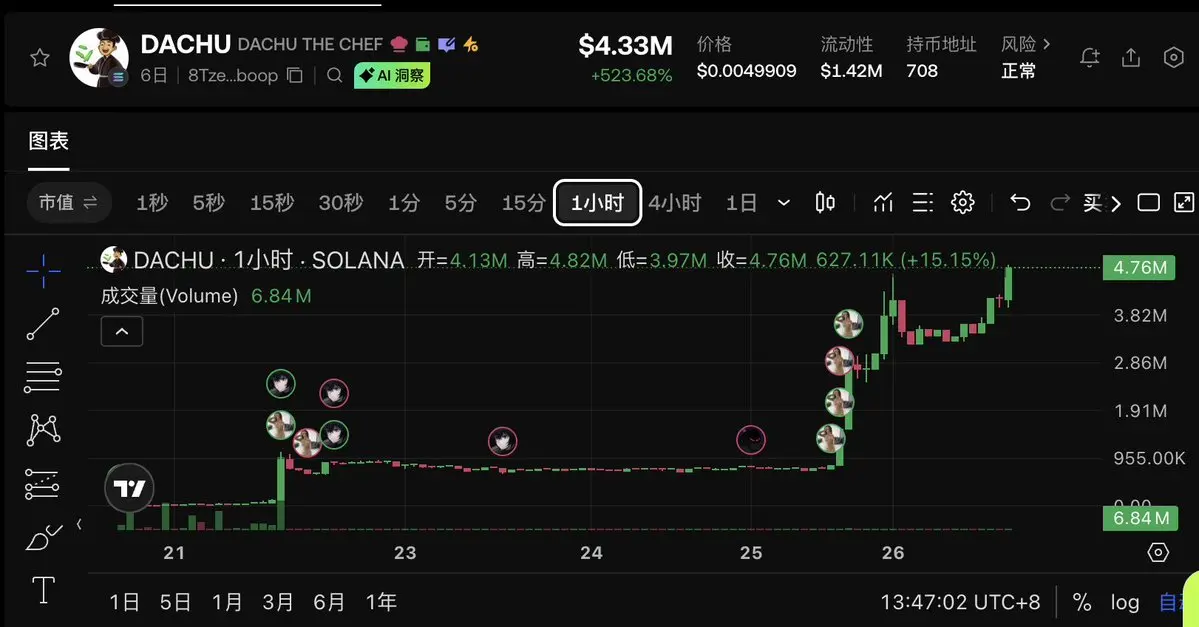Select 4小时 timeframe
The image size is (1199, 627).
click(x=674, y=203)
